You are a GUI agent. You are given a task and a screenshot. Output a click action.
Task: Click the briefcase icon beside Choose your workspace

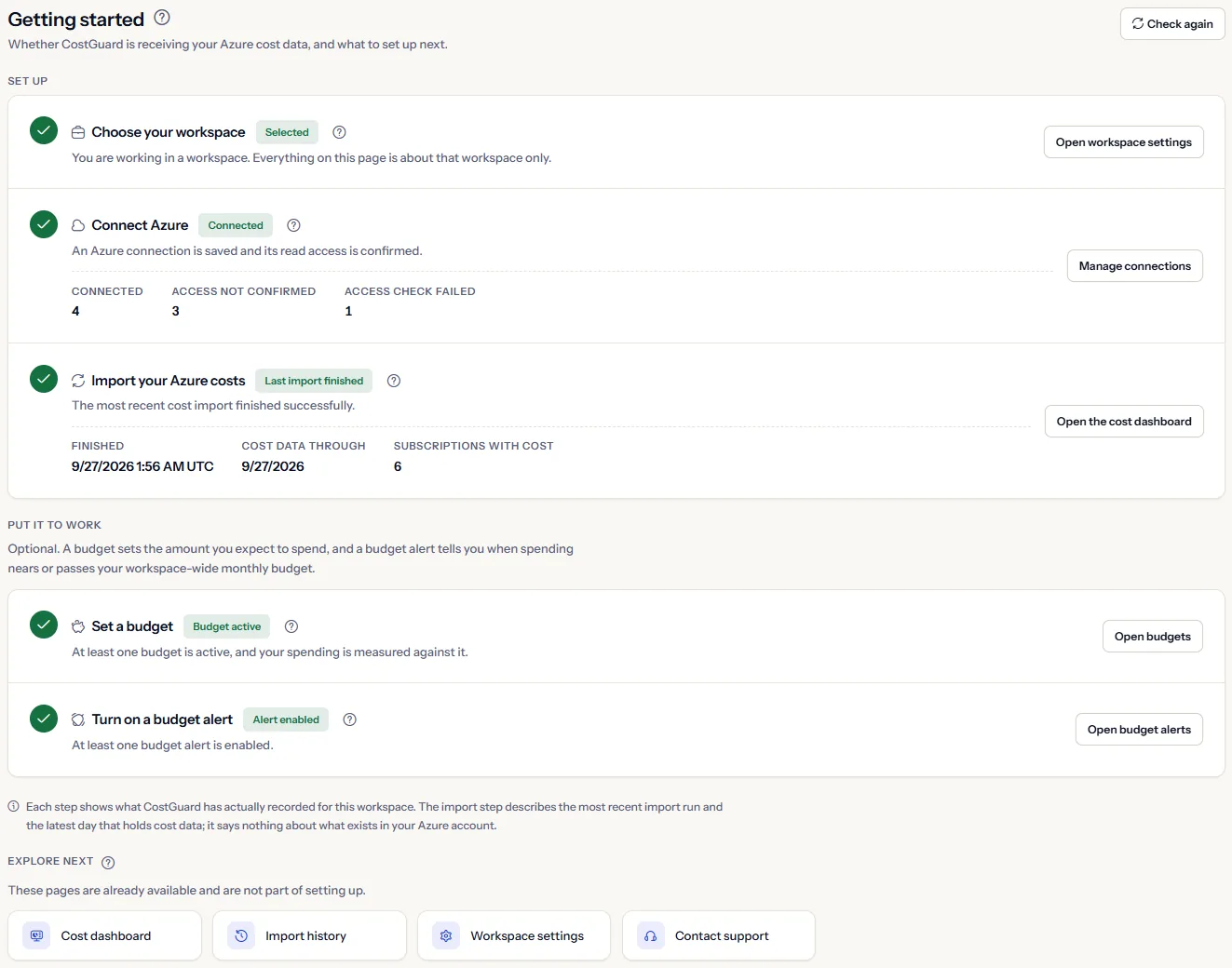(78, 132)
